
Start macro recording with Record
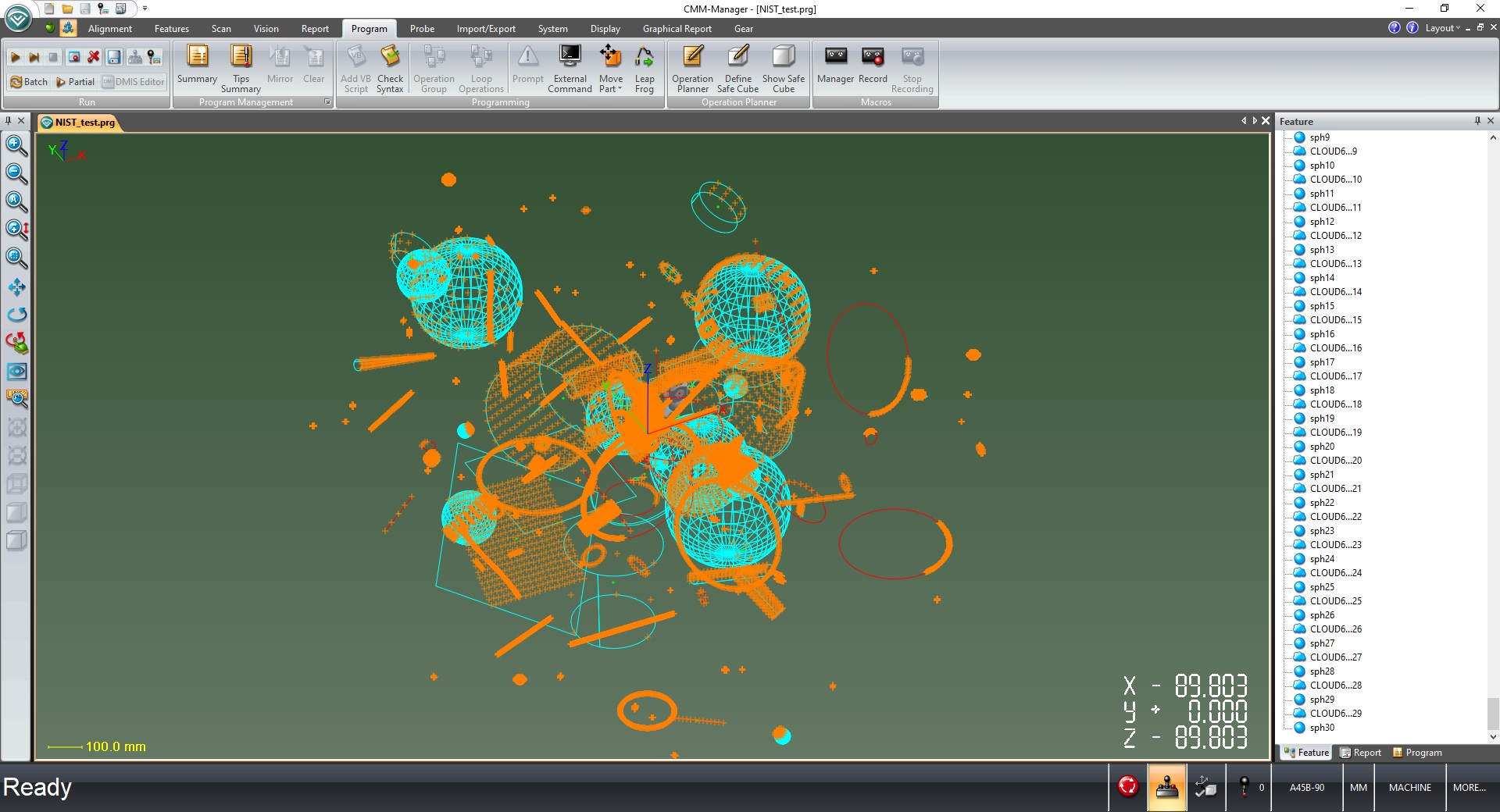(873, 66)
